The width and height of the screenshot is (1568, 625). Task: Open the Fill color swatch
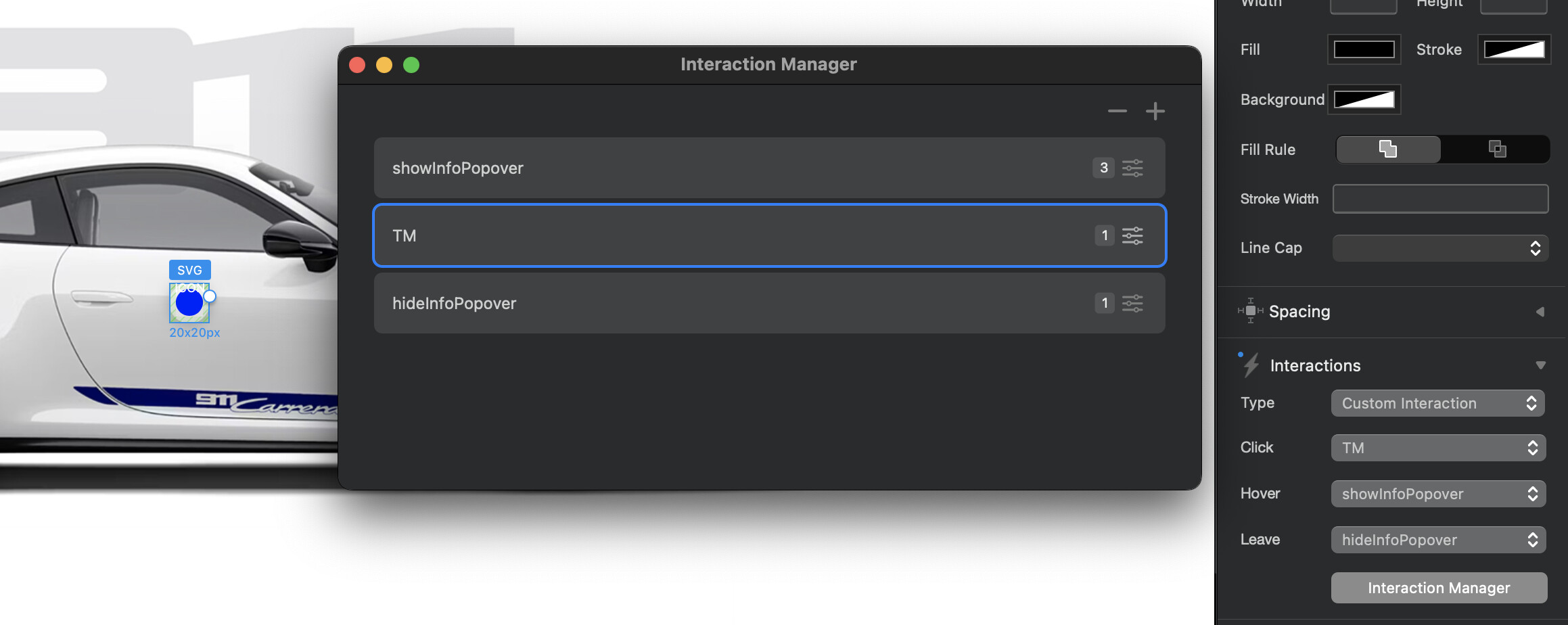pyautogui.click(x=1364, y=49)
